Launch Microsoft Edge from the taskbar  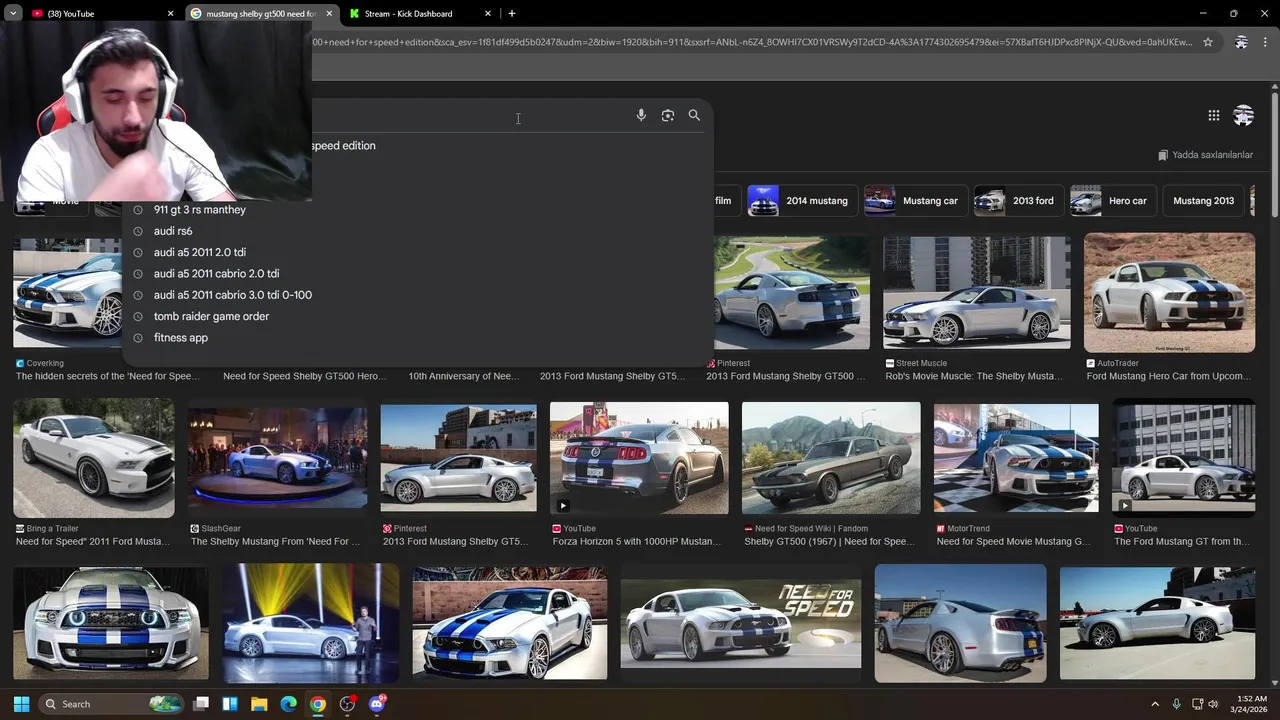tap(288, 704)
